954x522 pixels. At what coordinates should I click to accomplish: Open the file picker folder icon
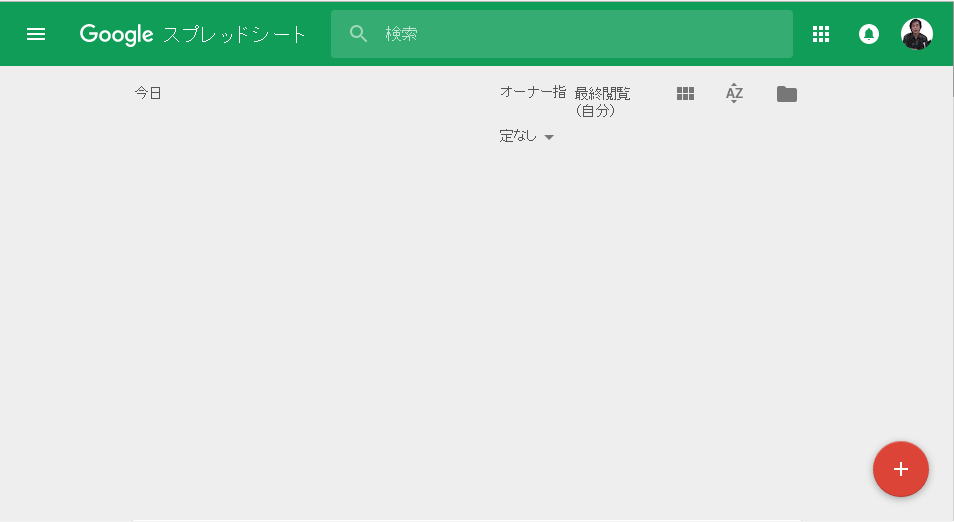(787, 94)
